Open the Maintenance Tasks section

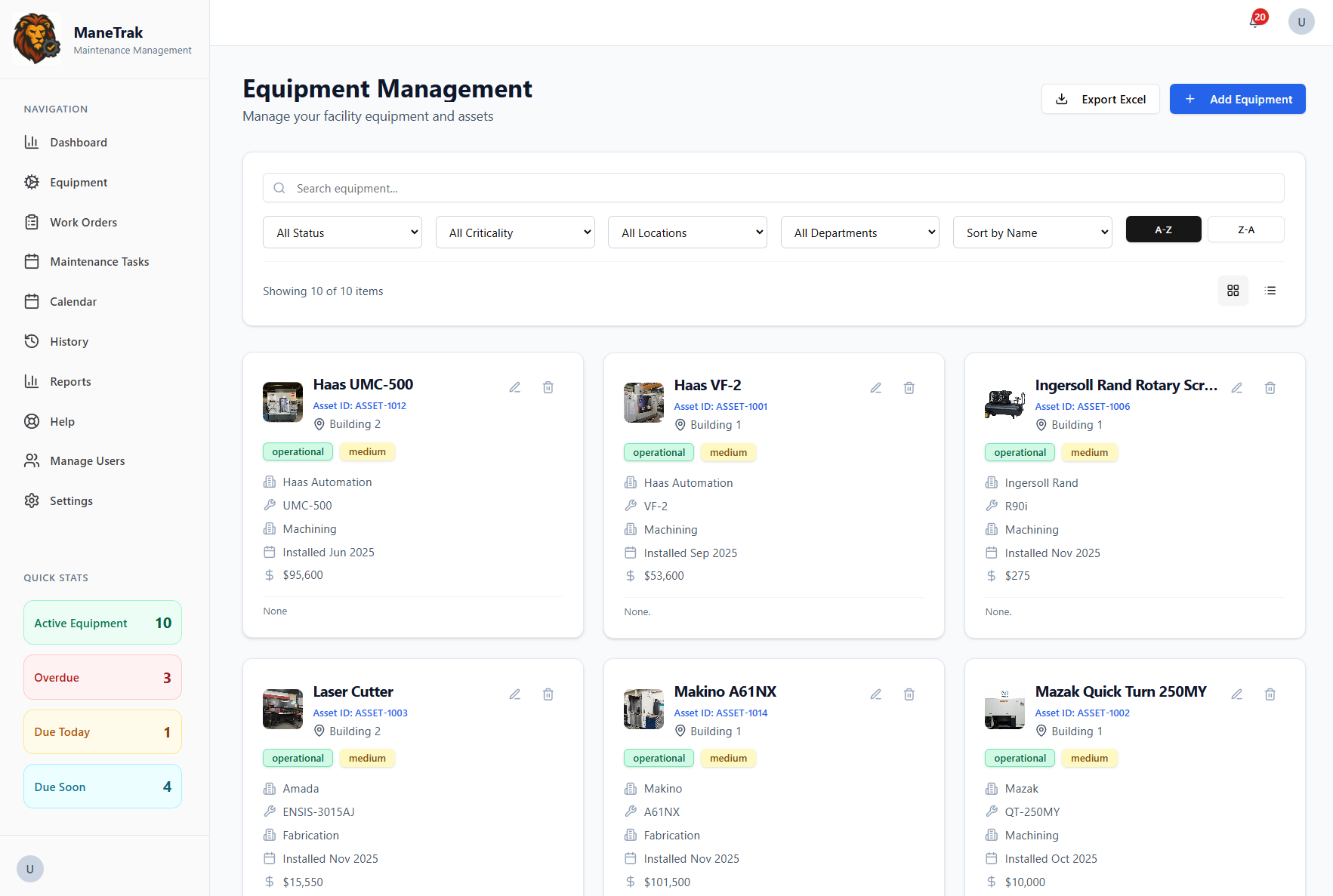(x=100, y=261)
